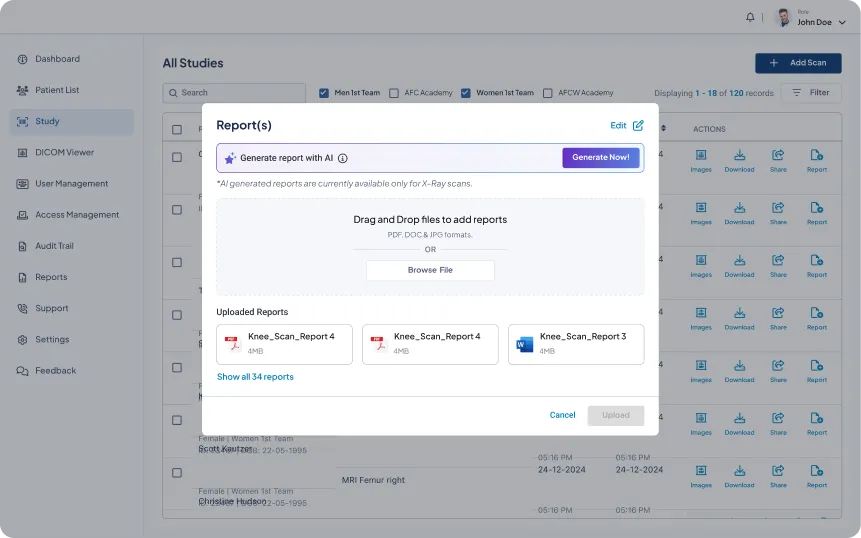Image resolution: width=861 pixels, height=538 pixels.
Task: Open the notifications bell icon
Action: (750, 18)
